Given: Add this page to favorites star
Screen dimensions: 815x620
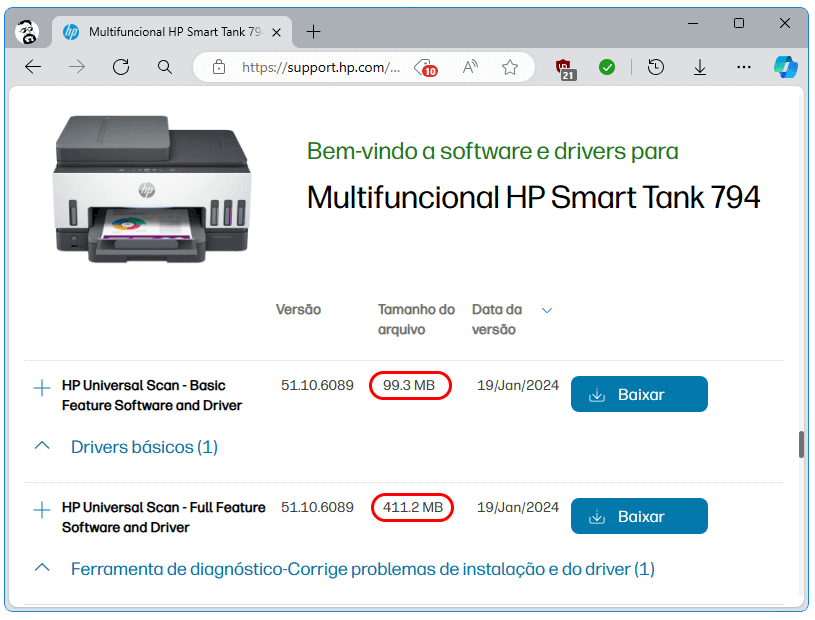Looking at the screenshot, I should (510, 67).
